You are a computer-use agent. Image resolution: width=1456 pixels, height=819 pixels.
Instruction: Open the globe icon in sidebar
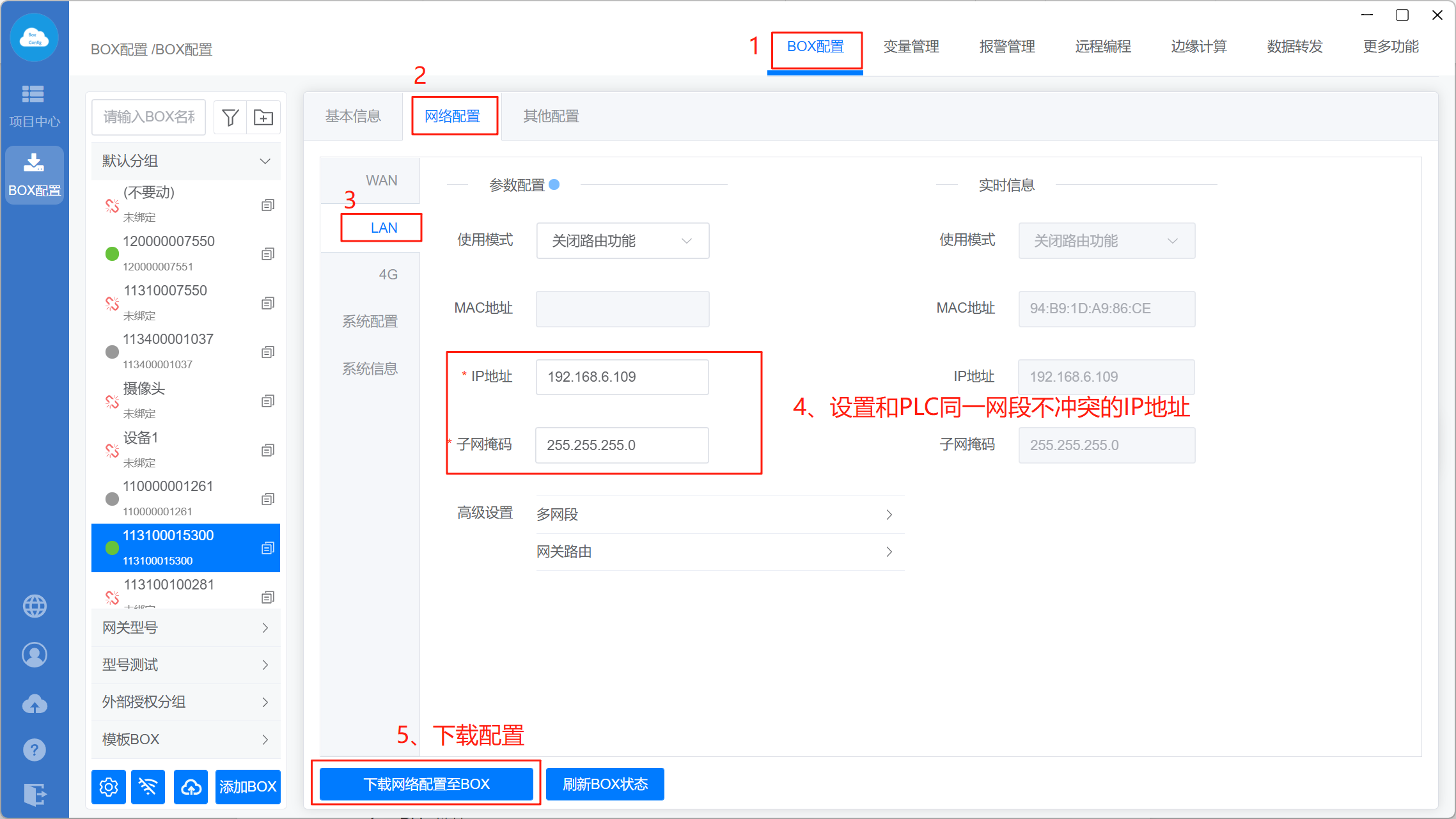point(35,605)
